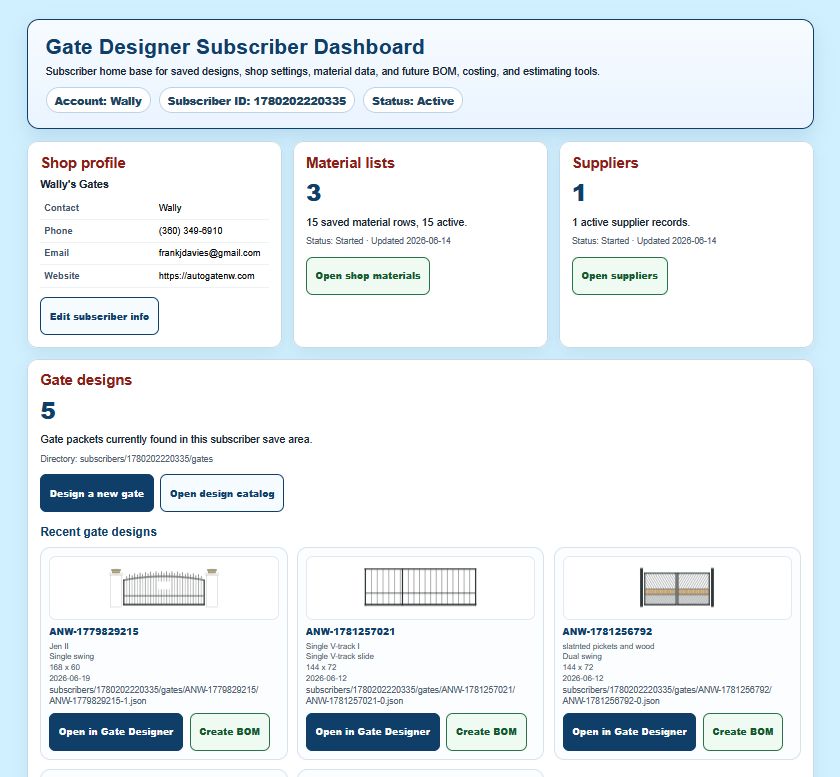This screenshot has width=840, height=777.
Task: Click the '168 x 60' dimensions
Action: click(x=65, y=667)
